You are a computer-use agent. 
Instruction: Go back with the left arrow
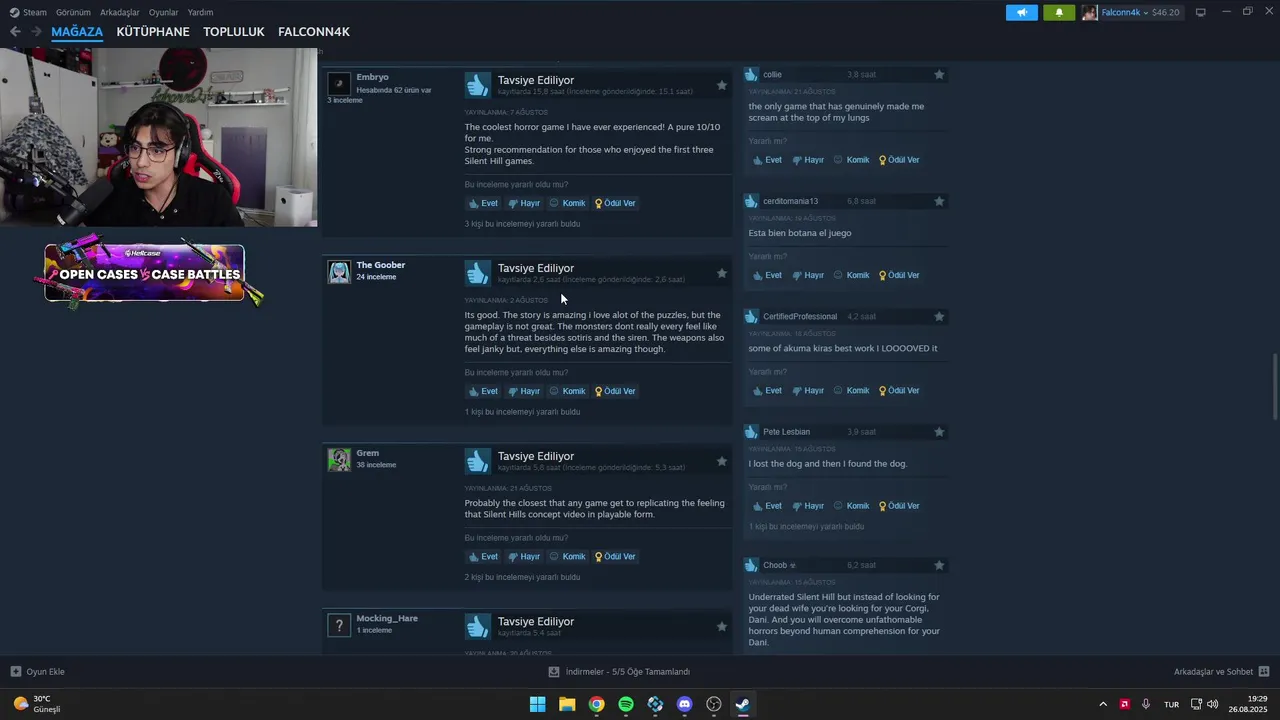tap(15, 32)
